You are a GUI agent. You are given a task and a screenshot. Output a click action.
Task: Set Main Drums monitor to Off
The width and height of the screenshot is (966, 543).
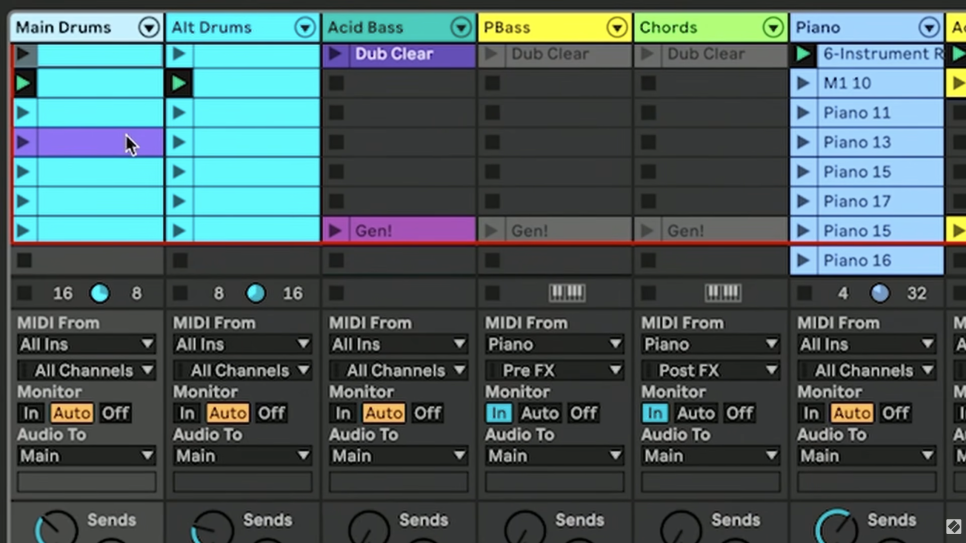coord(115,414)
